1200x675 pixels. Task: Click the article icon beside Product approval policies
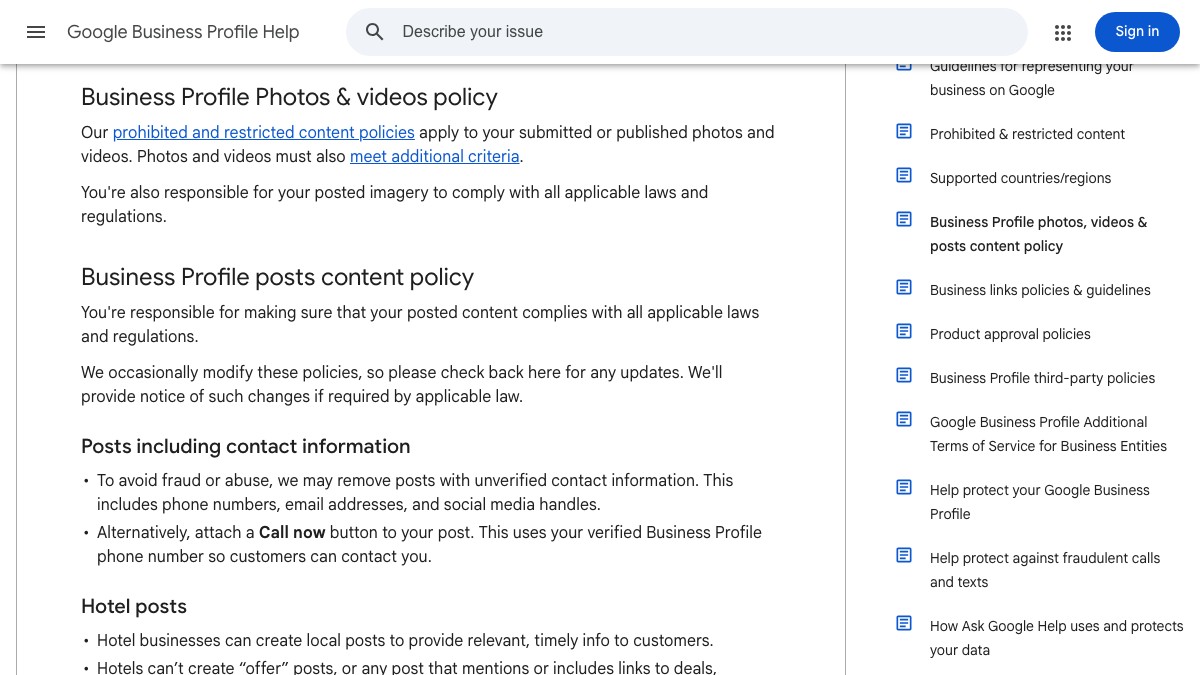904,331
